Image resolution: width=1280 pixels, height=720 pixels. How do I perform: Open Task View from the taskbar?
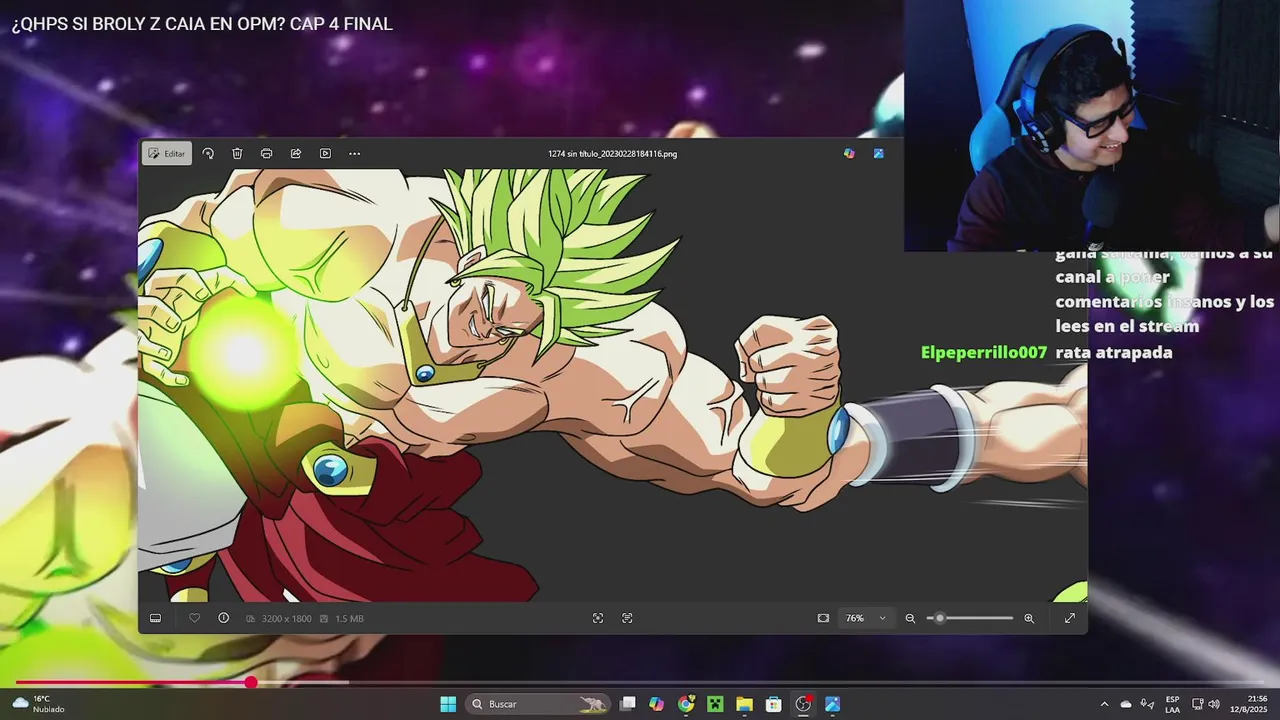[627, 704]
